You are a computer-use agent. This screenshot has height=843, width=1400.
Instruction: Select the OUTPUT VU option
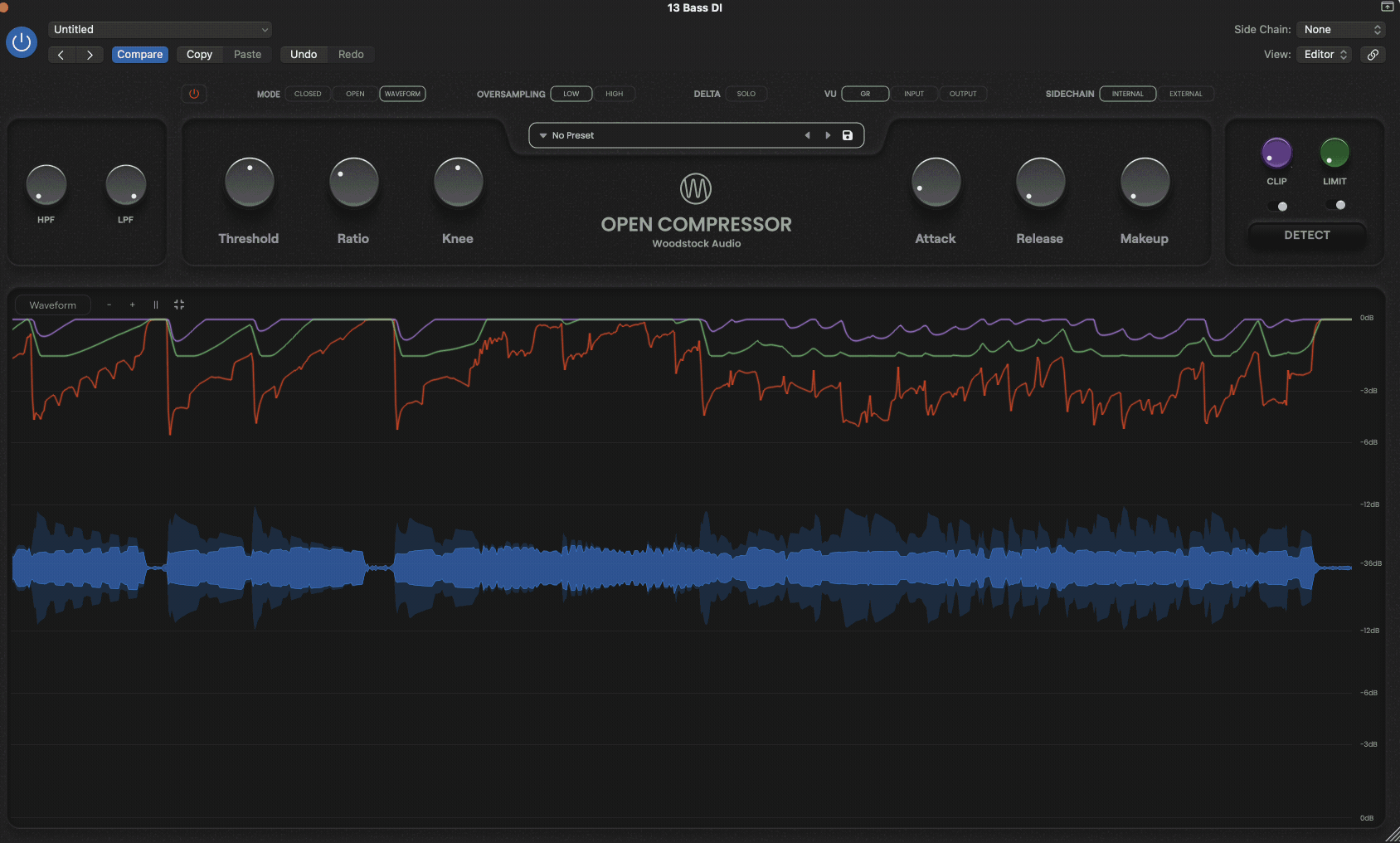[x=962, y=94]
